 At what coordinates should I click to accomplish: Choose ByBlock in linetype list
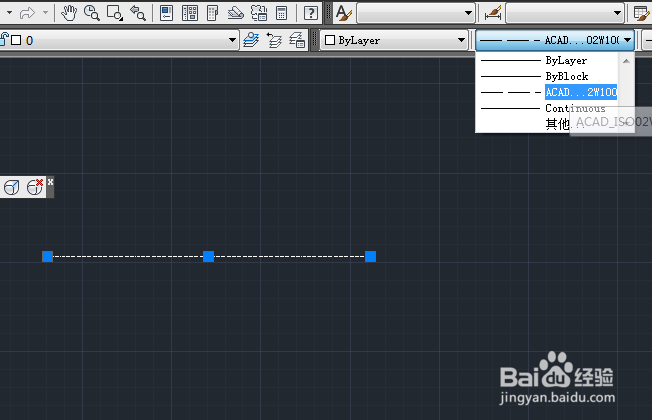(548, 77)
